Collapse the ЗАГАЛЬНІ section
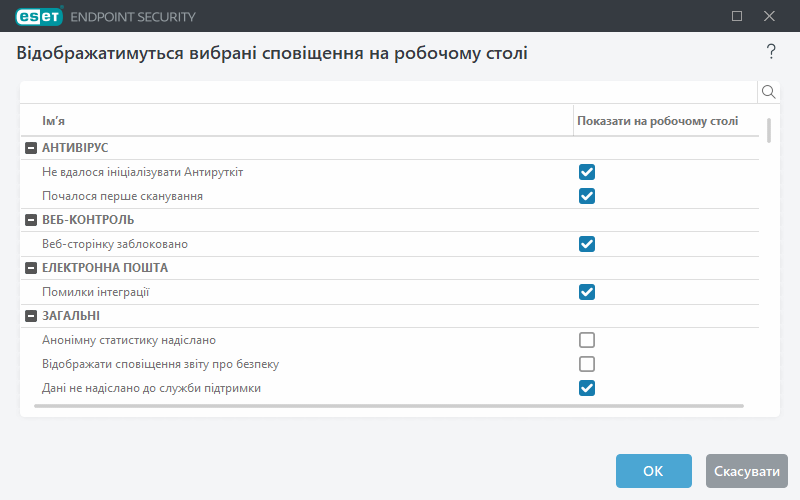Image resolution: width=800 pixels, height=500 pixels. click(30, 316)
